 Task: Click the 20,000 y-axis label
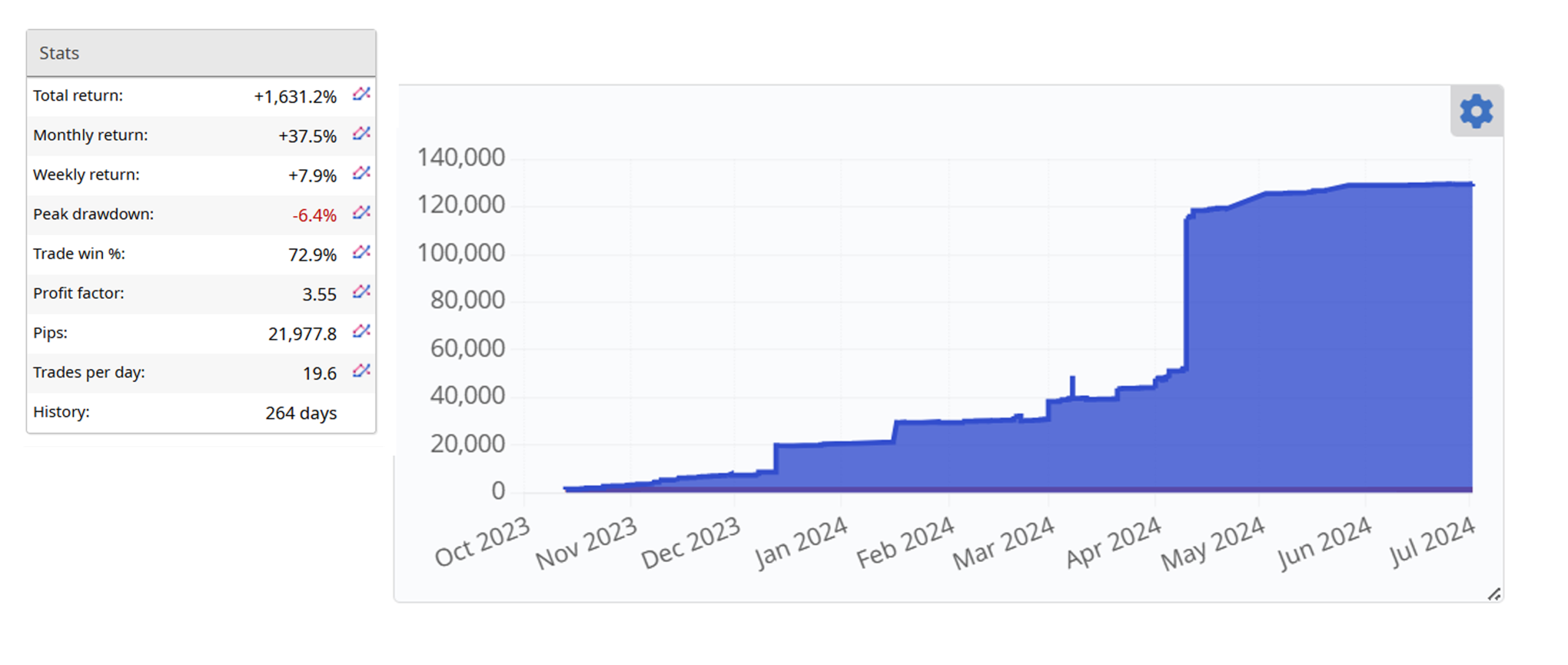(x=467, y=443)
